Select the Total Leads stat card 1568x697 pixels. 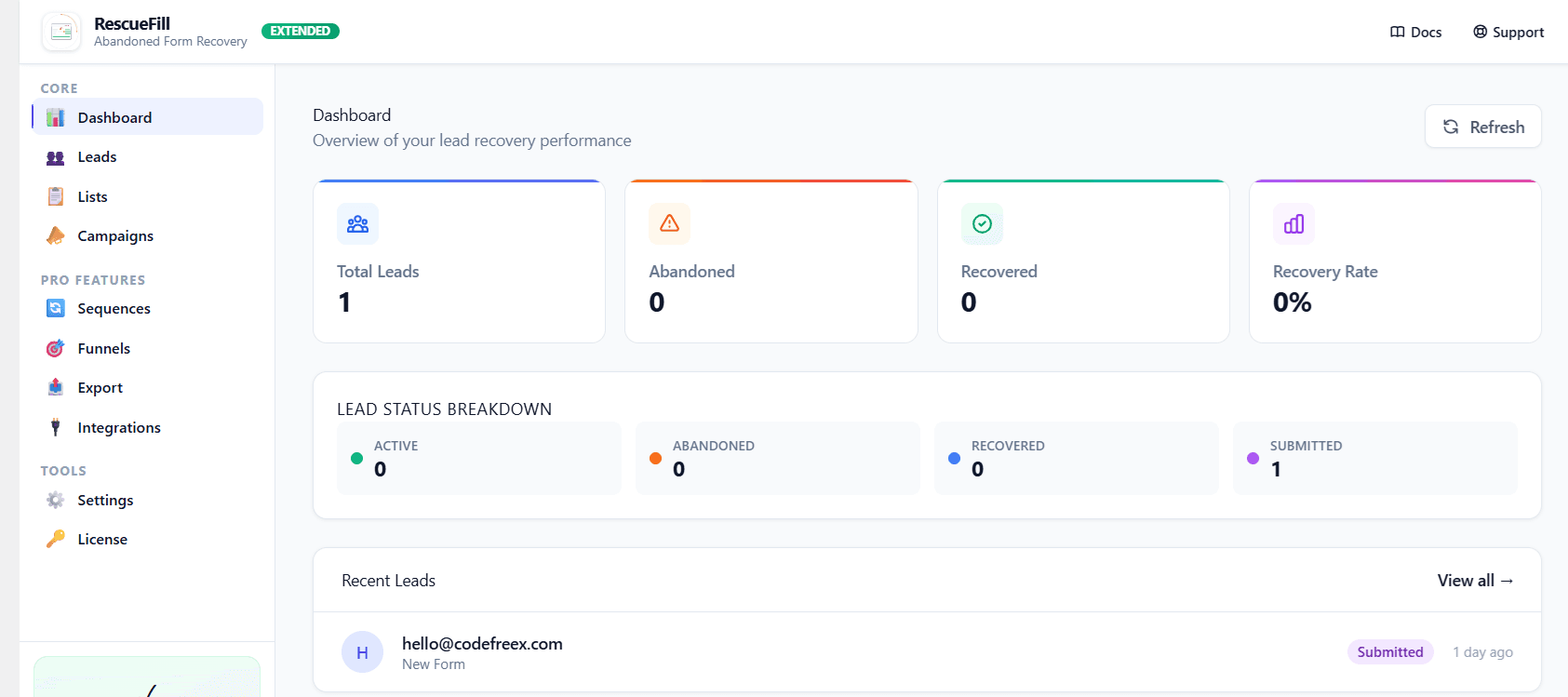460,261
